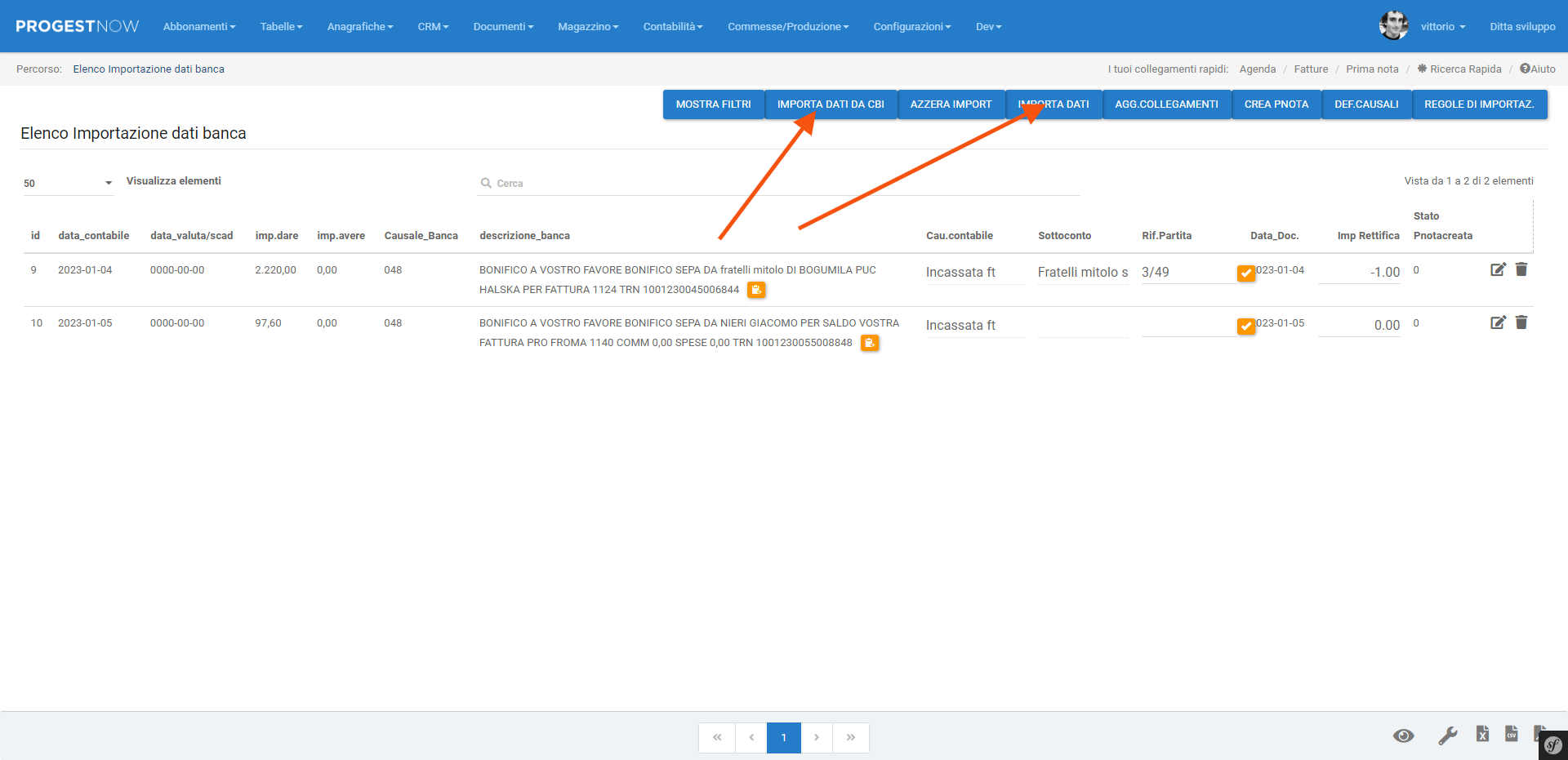
Task: Click the Excel export icon
Action: [x=1482, y=734]
